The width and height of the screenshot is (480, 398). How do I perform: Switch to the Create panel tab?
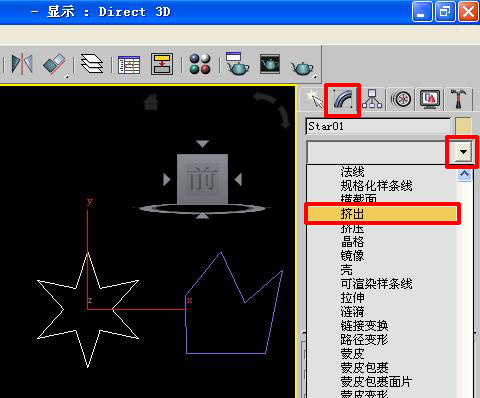(314, 99)
